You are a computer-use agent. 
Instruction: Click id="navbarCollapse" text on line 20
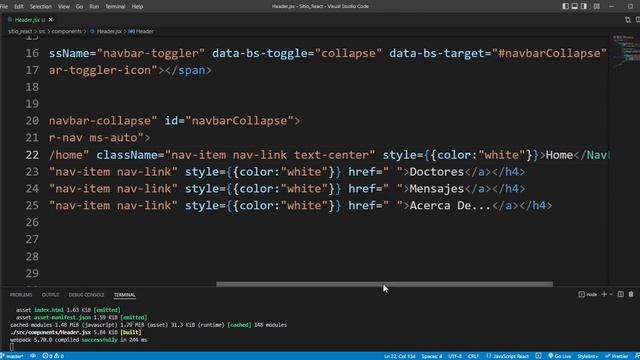click(x=229, y=121)
